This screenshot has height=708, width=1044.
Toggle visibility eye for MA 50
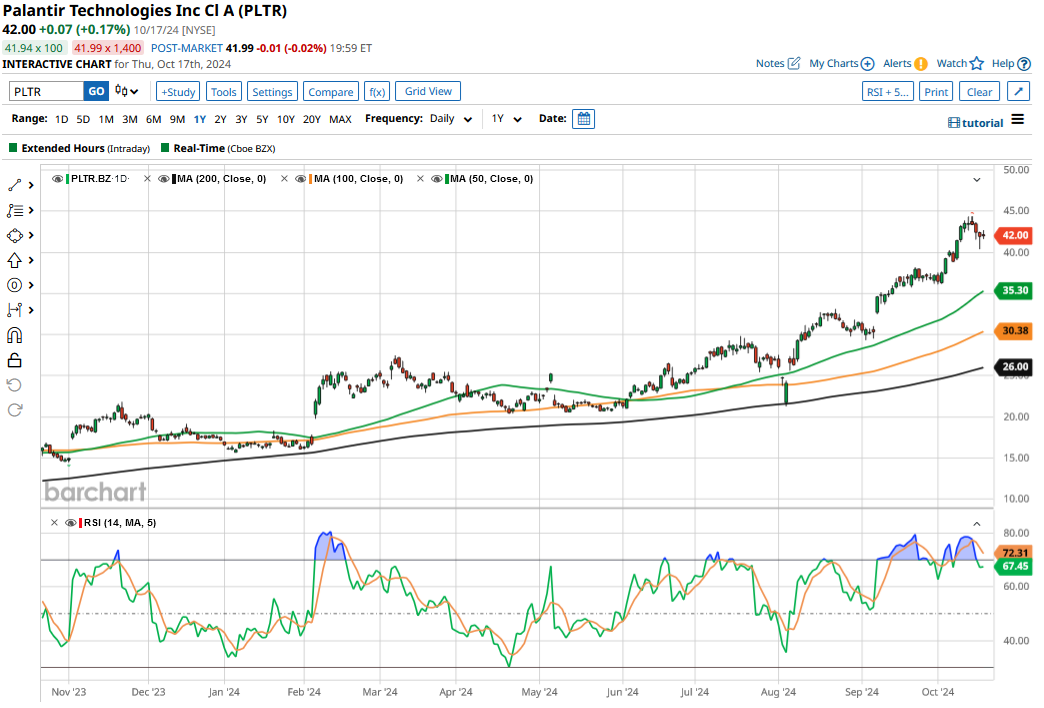(437, 179)
